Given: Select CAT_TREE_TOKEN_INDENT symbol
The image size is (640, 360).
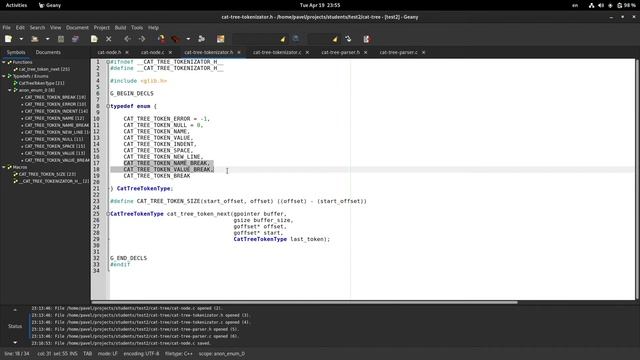Looking at the screenshot, I should (x=56, y=111).
